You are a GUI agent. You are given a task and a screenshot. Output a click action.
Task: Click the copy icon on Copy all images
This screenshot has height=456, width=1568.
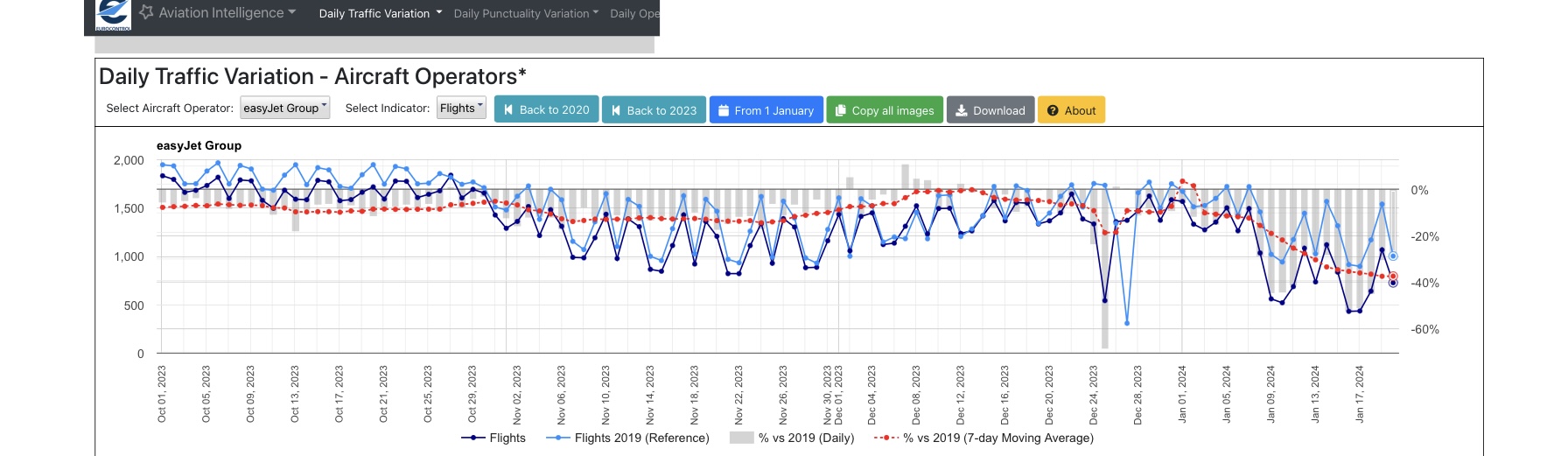pyautogui.click(x=841, y=110)
